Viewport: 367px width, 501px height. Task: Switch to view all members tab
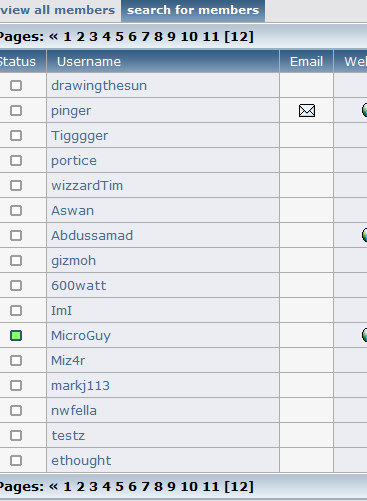point(58,10)
